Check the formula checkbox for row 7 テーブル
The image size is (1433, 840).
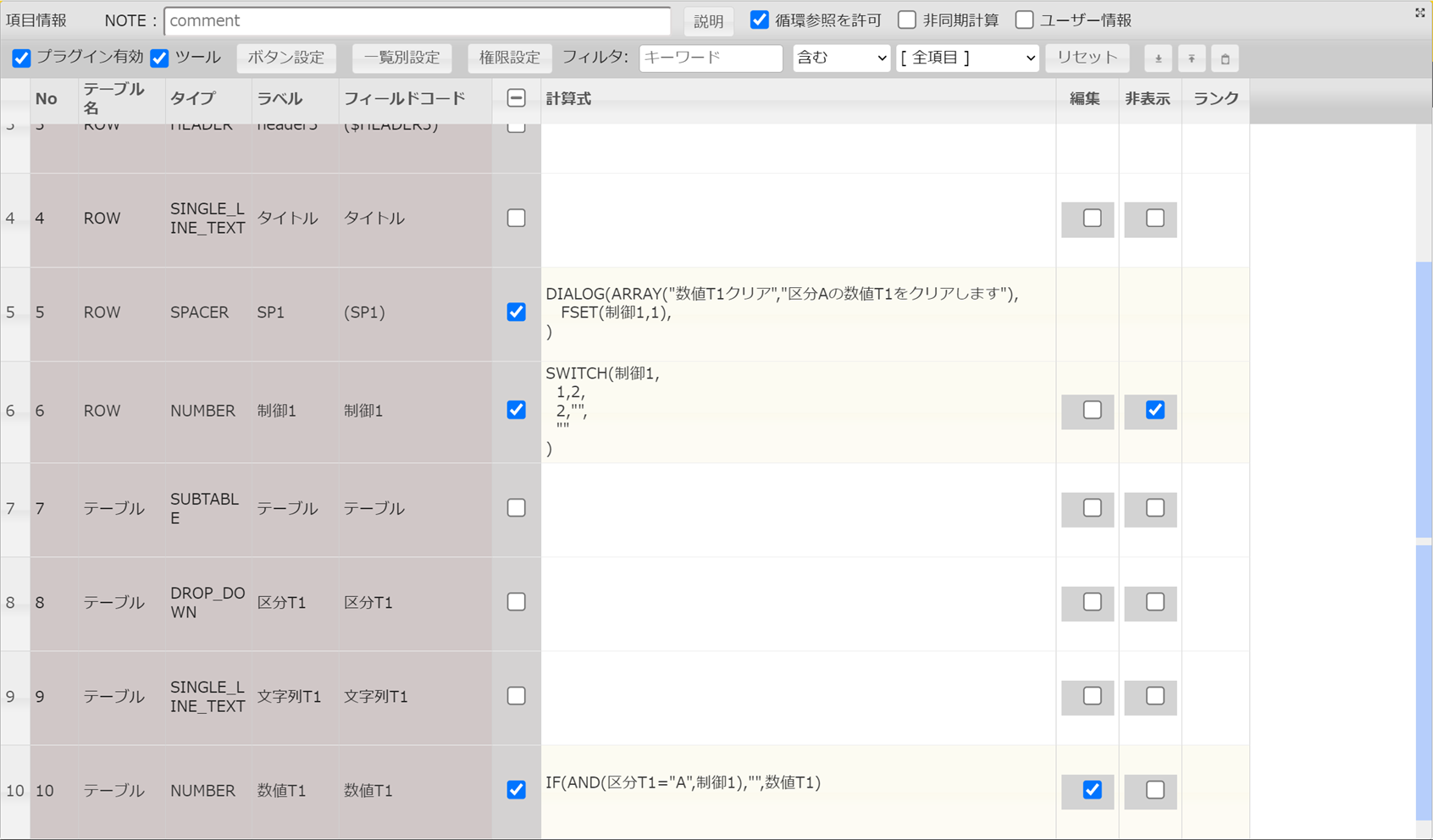pos(516,508)
